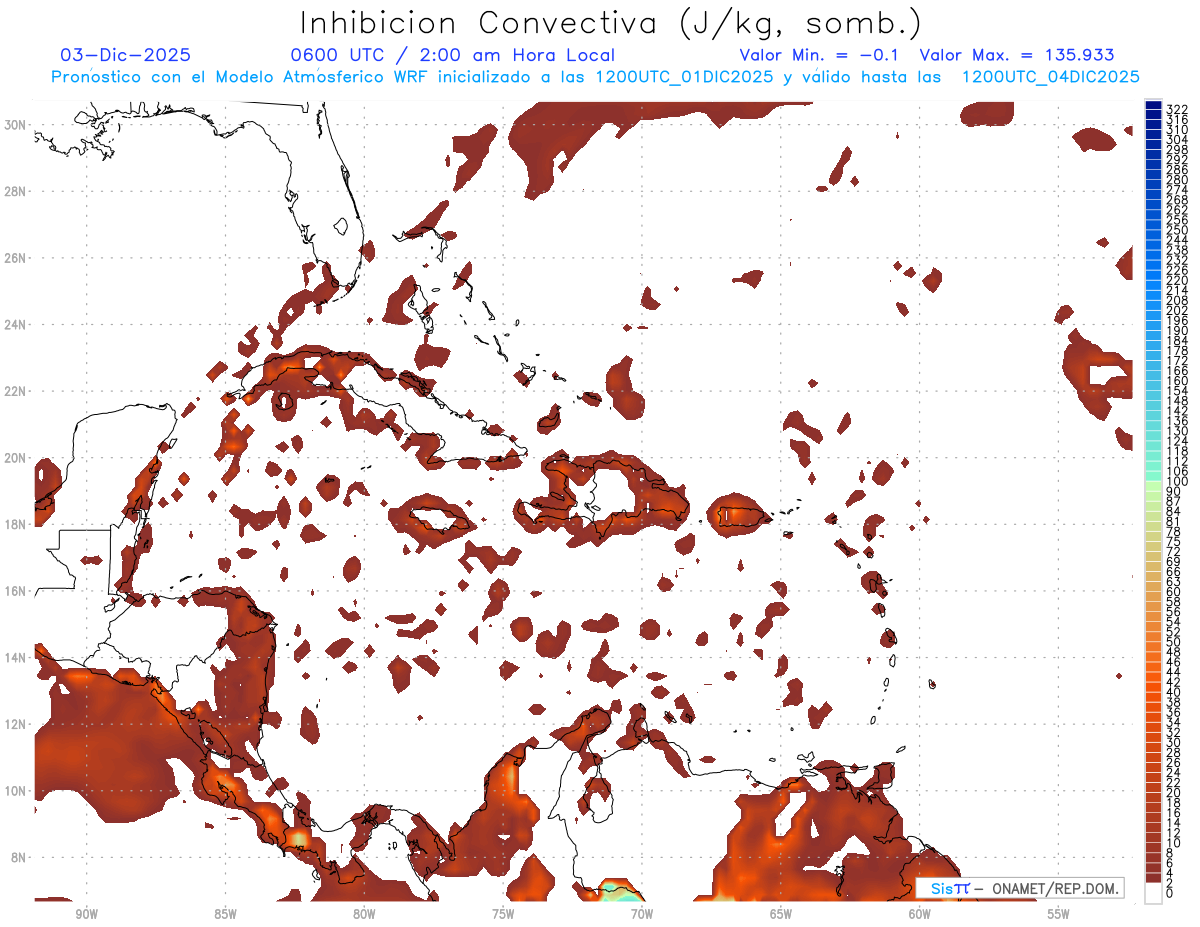Image resolution: width=1200 pixels, height=927 pixels.
Task: Click the 22N latitude label
Action: [x=15, y=391]
